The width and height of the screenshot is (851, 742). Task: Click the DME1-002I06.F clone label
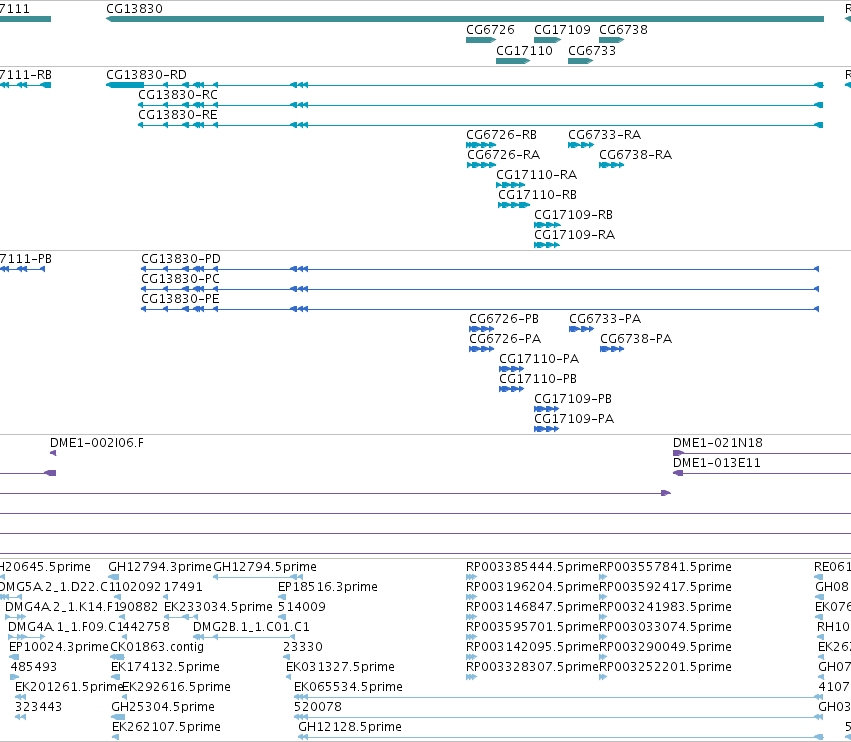97,443
